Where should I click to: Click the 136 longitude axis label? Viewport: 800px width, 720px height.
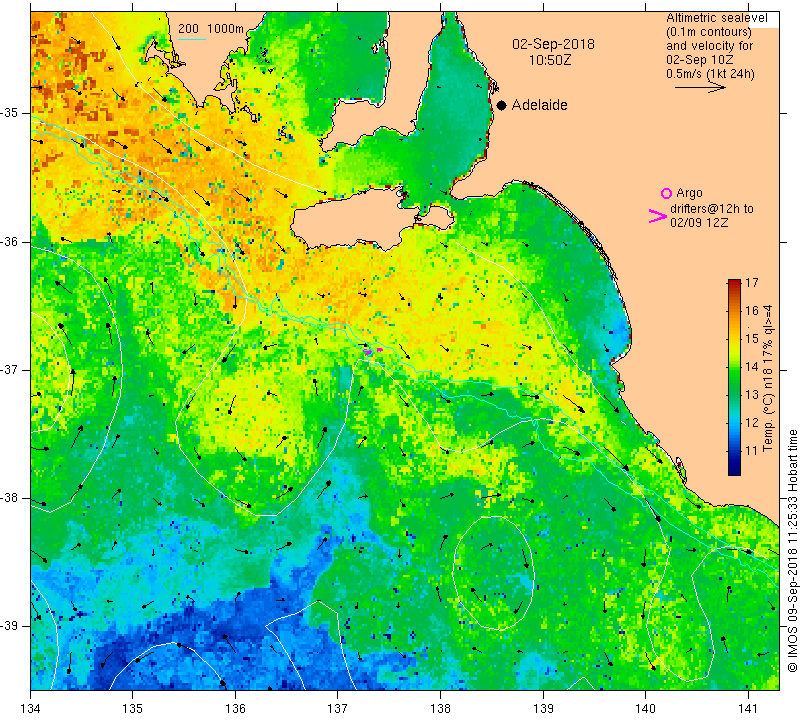[235, 709]
